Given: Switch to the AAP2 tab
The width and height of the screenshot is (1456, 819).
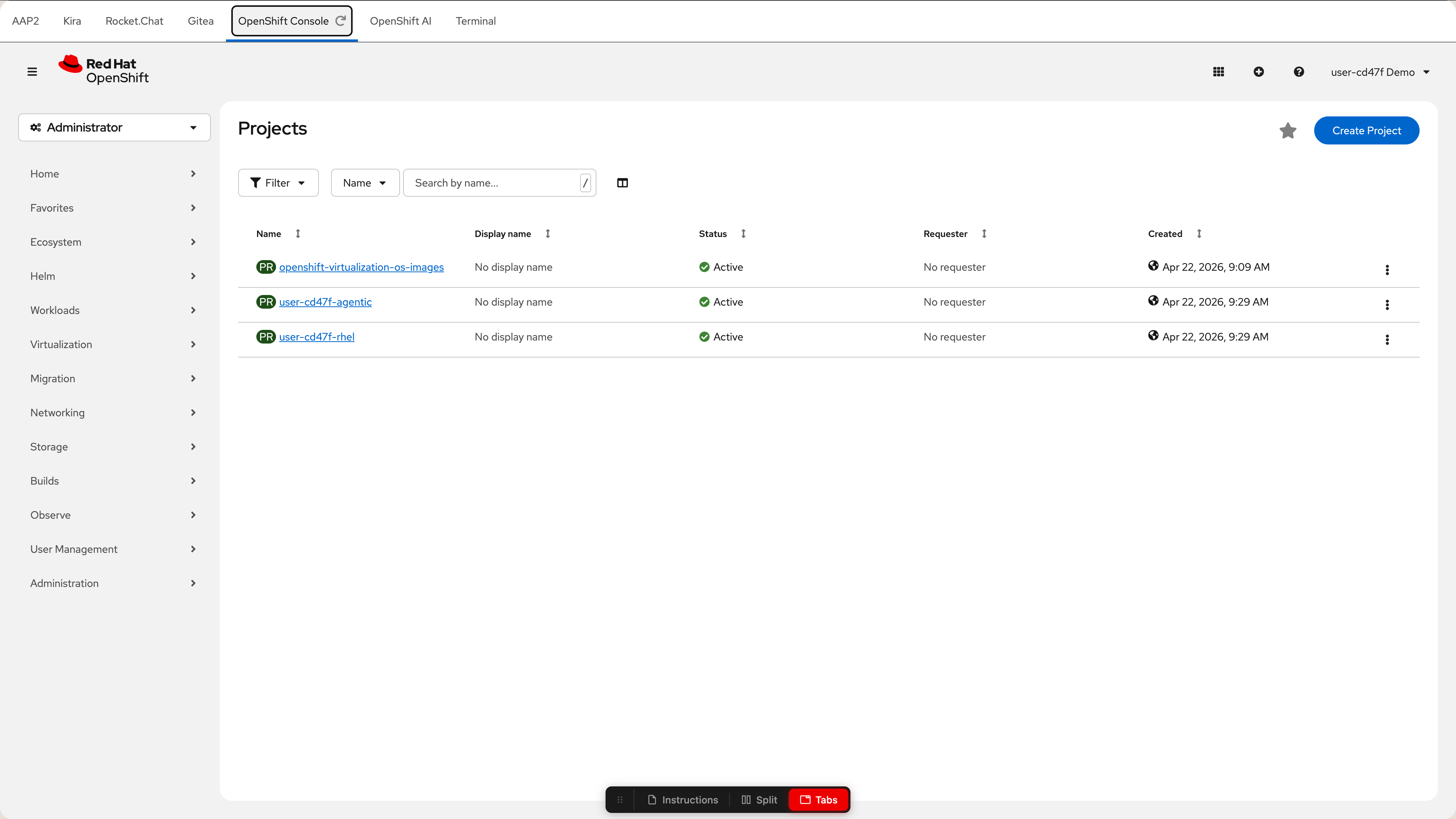Looking at the screenshot, I should pyautogui.click(x=25, y=21).
